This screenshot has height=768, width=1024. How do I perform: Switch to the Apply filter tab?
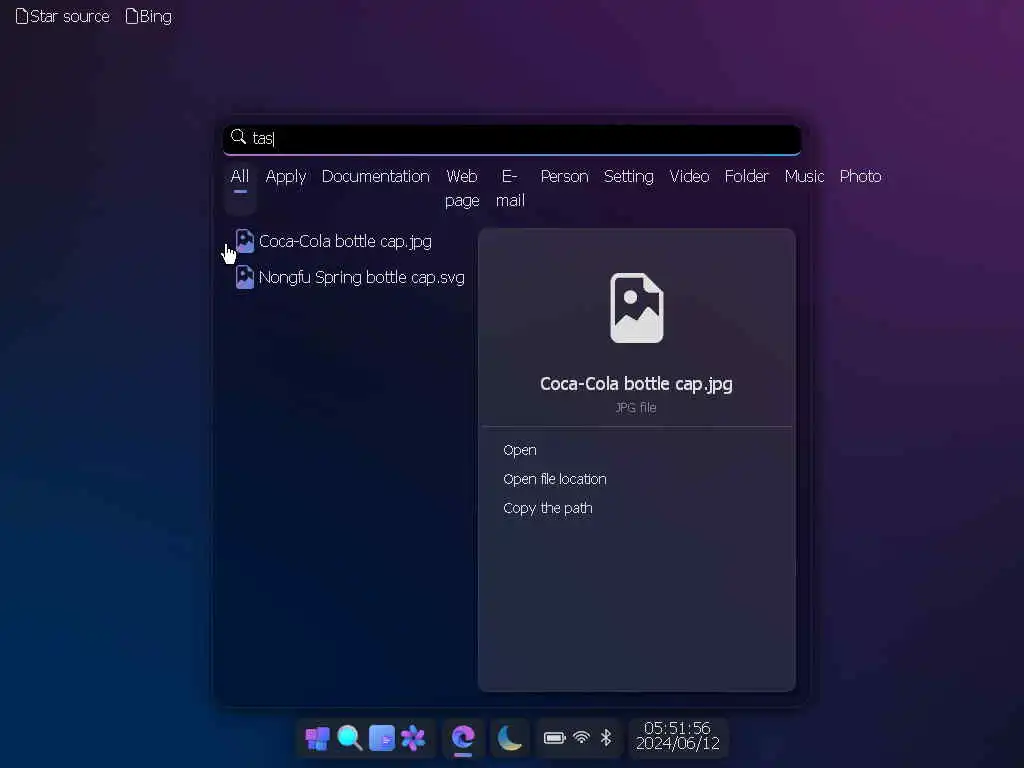click(x=286, y=176)
